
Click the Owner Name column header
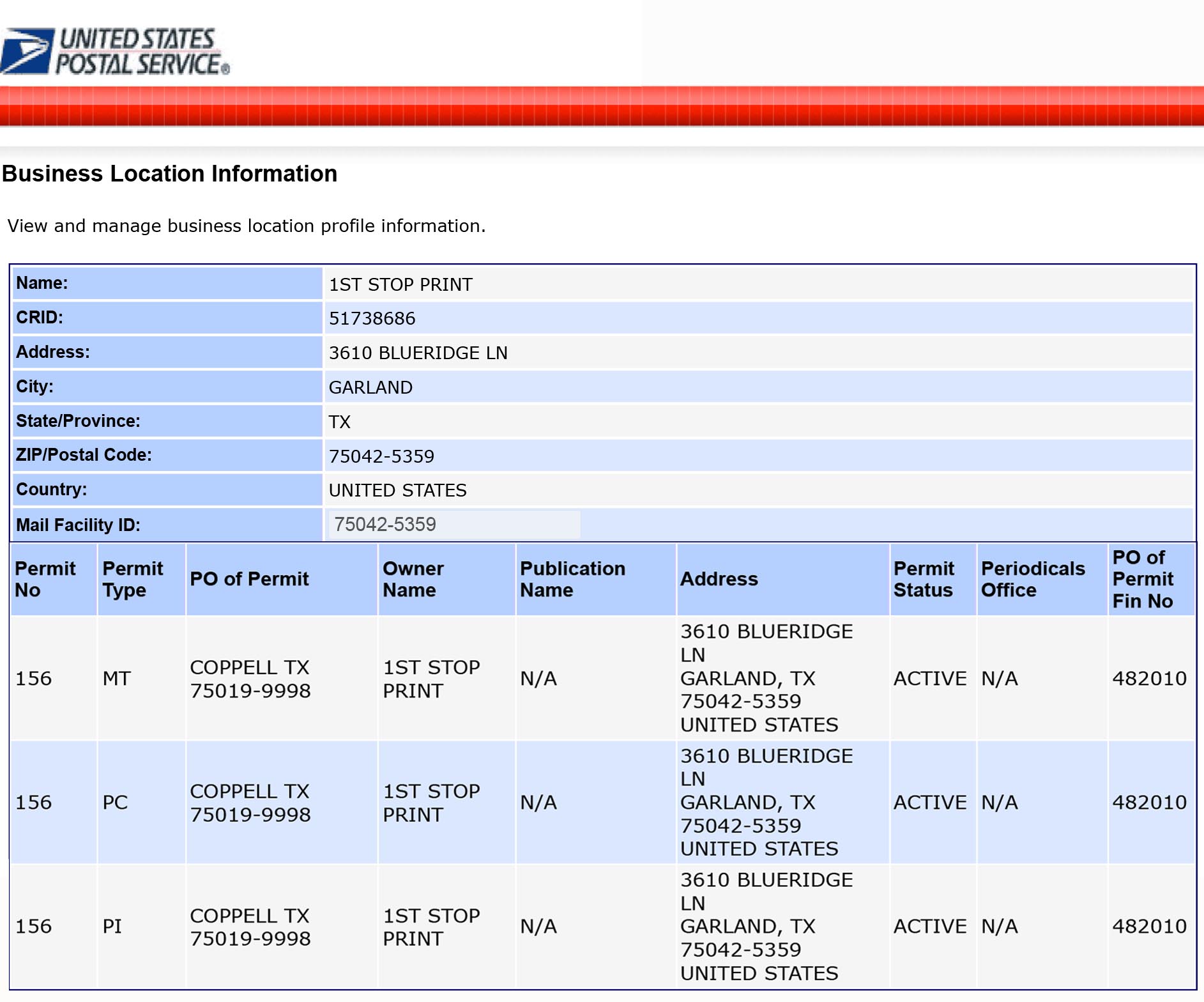point(413,579)
